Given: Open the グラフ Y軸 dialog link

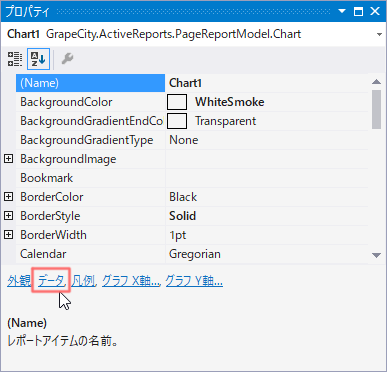Looking at the screenshot, I should coord(194,281).
